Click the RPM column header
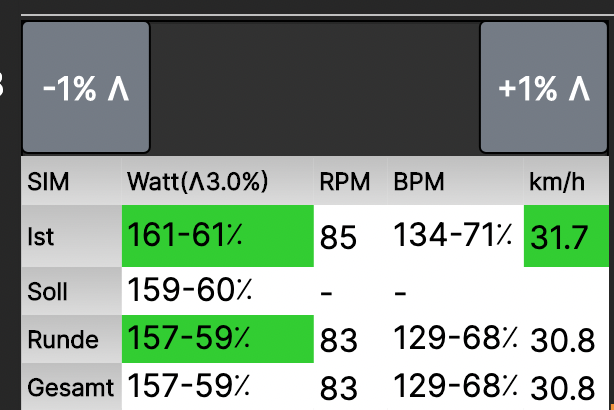Image resolution: width=614 pixels, height=410 pixels. 345,182
